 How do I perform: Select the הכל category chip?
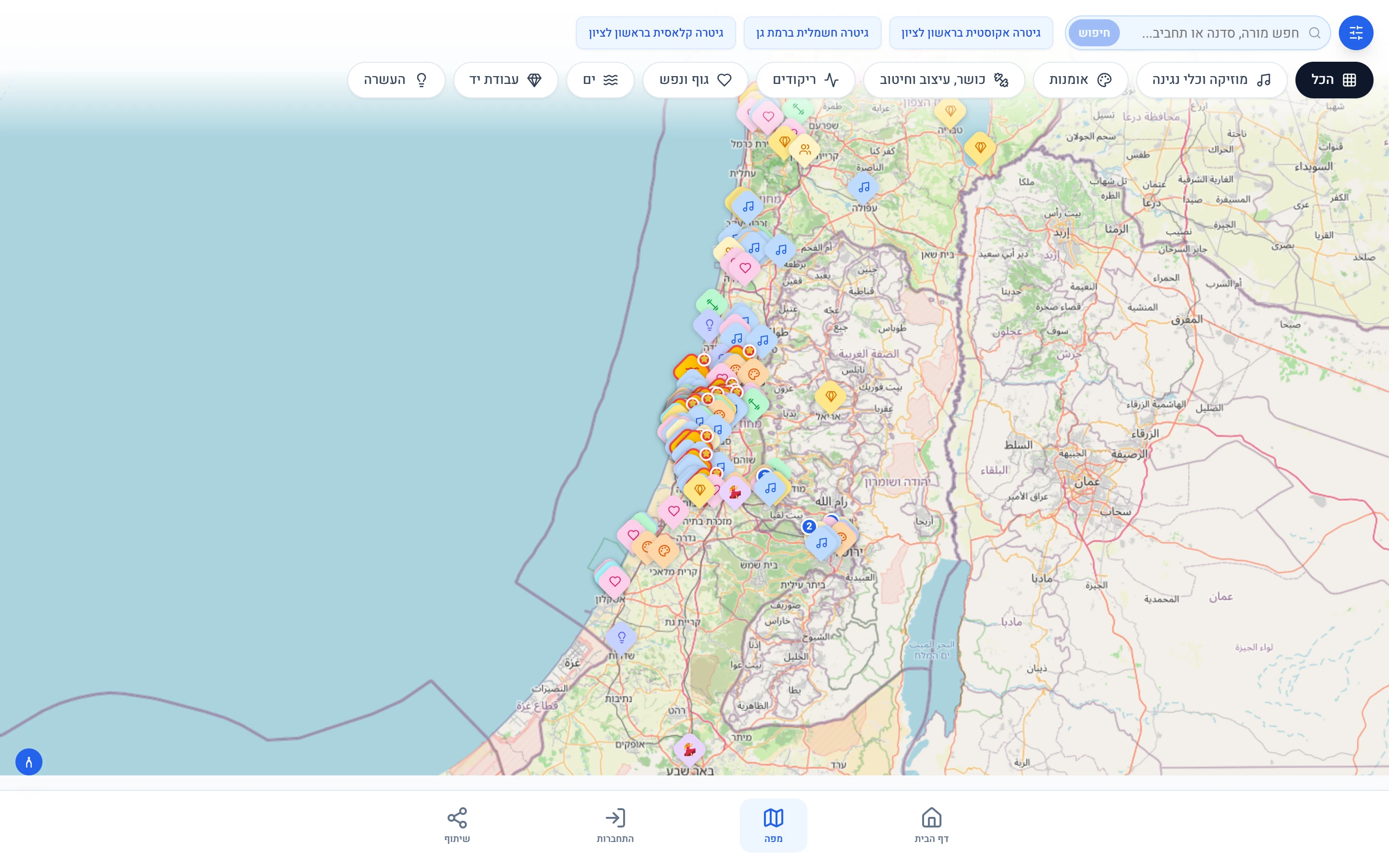click(1334, 80)
